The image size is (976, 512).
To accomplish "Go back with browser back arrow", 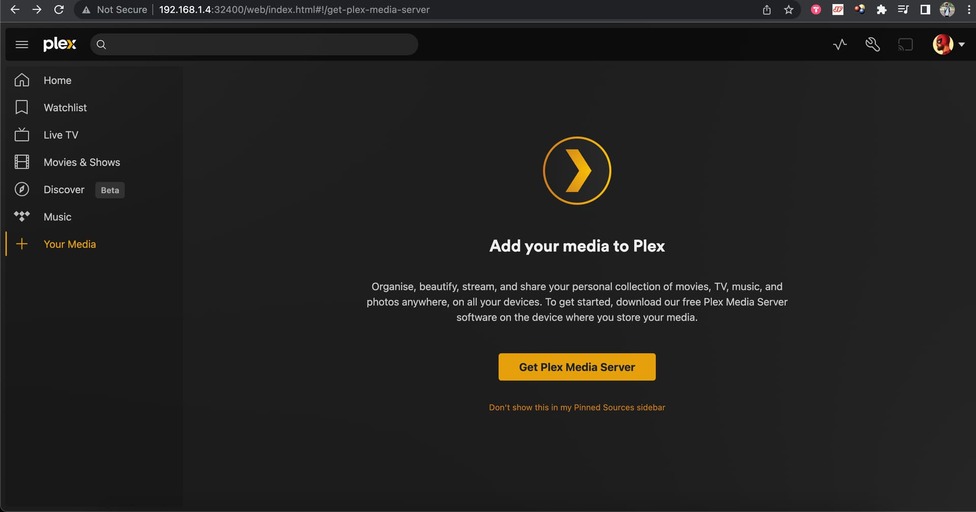I will 15,9.
